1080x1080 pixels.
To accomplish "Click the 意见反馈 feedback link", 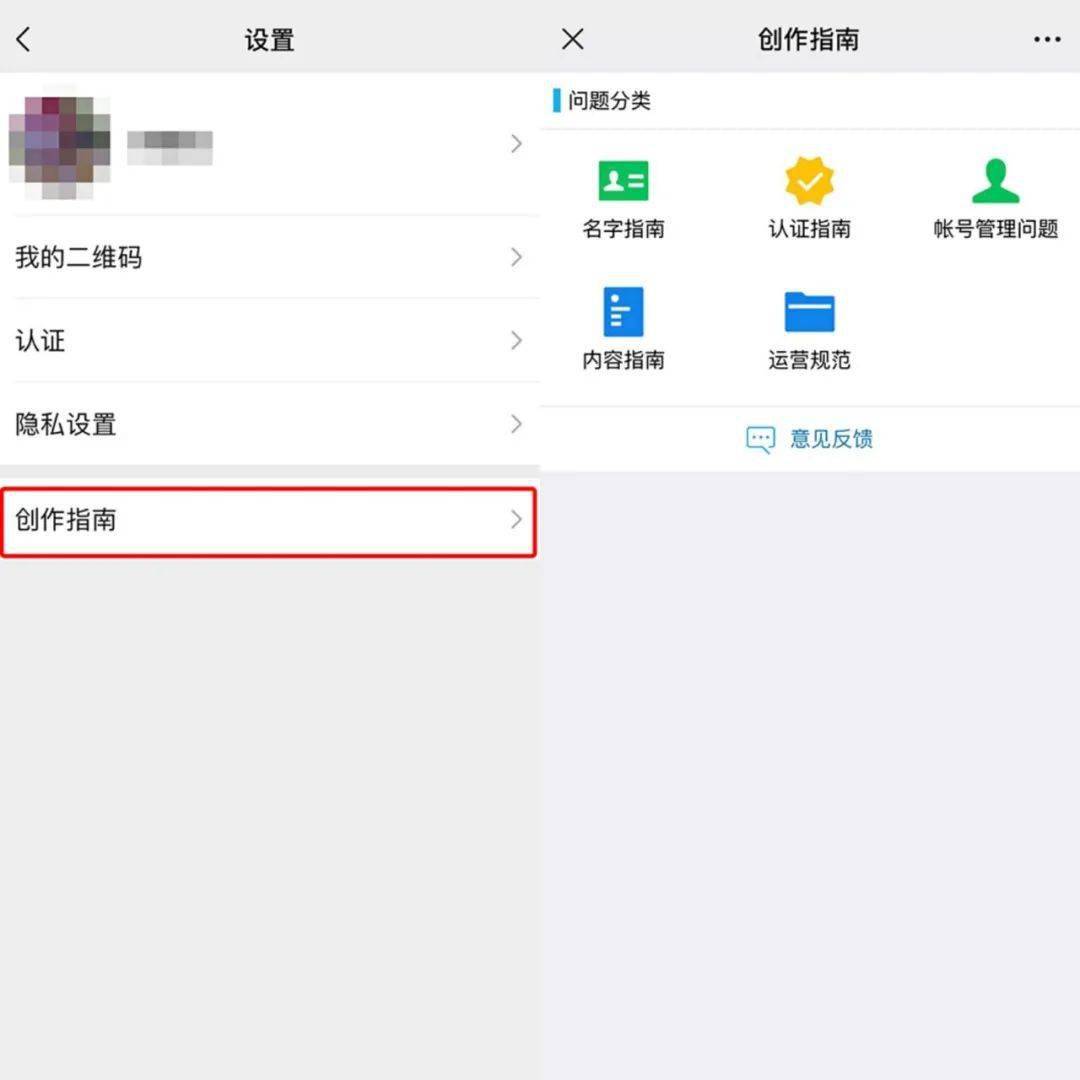I will pyautogui.click(x=831, y=438).
